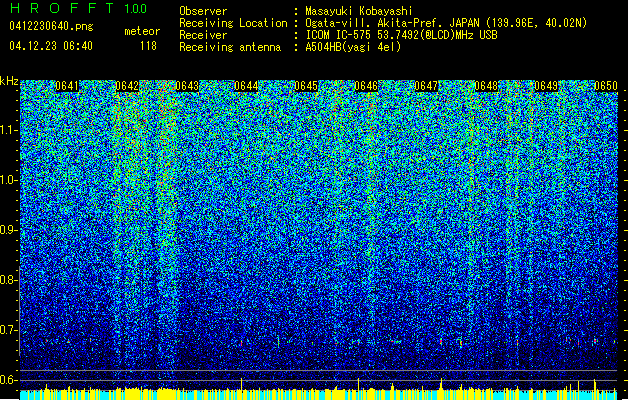Click the date 04.12.23 06:40

[x=51, y=46]
